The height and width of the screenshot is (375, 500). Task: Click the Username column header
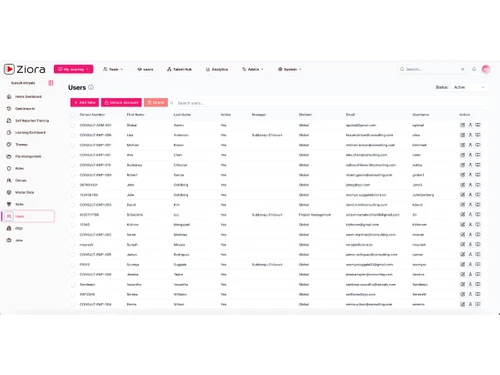pyautogui.click(x=421, y=115)
